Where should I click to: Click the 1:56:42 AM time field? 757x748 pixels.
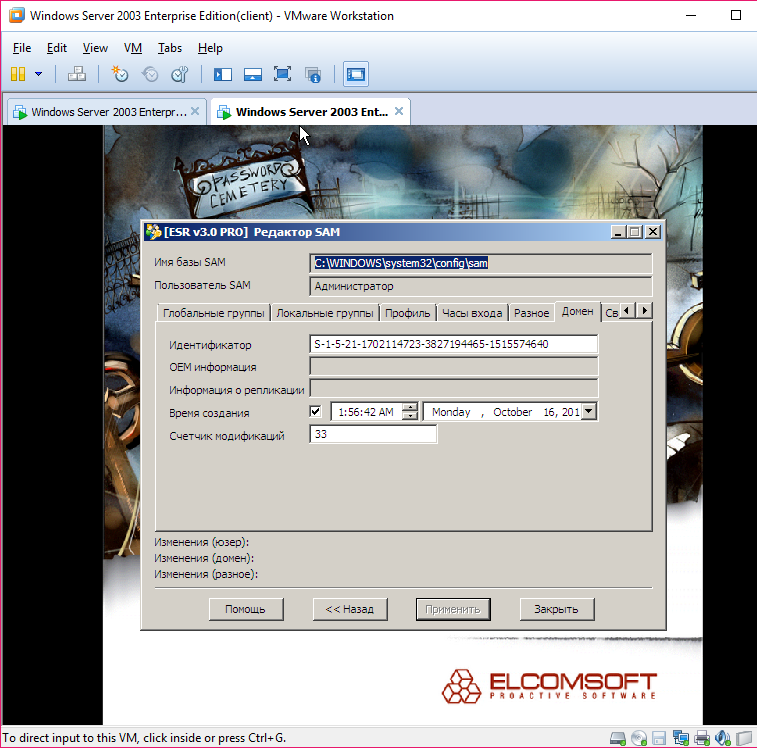366,412
